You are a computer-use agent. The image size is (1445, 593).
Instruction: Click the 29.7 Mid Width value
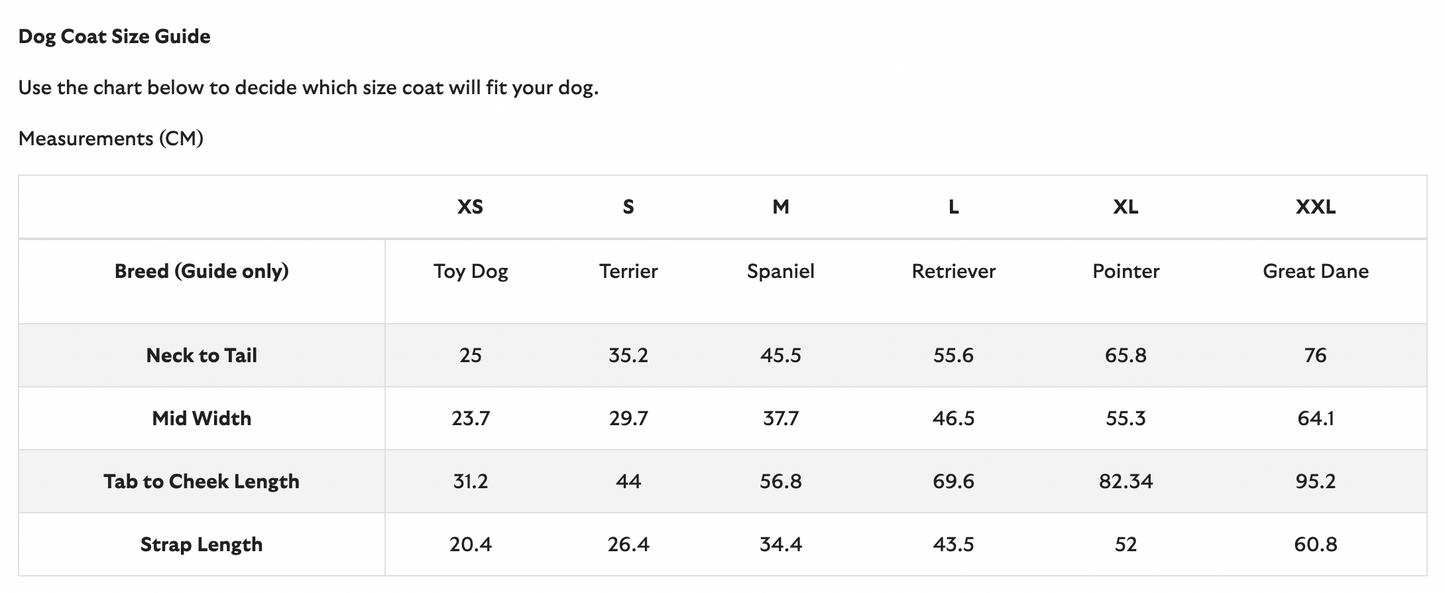pos(628,418)
